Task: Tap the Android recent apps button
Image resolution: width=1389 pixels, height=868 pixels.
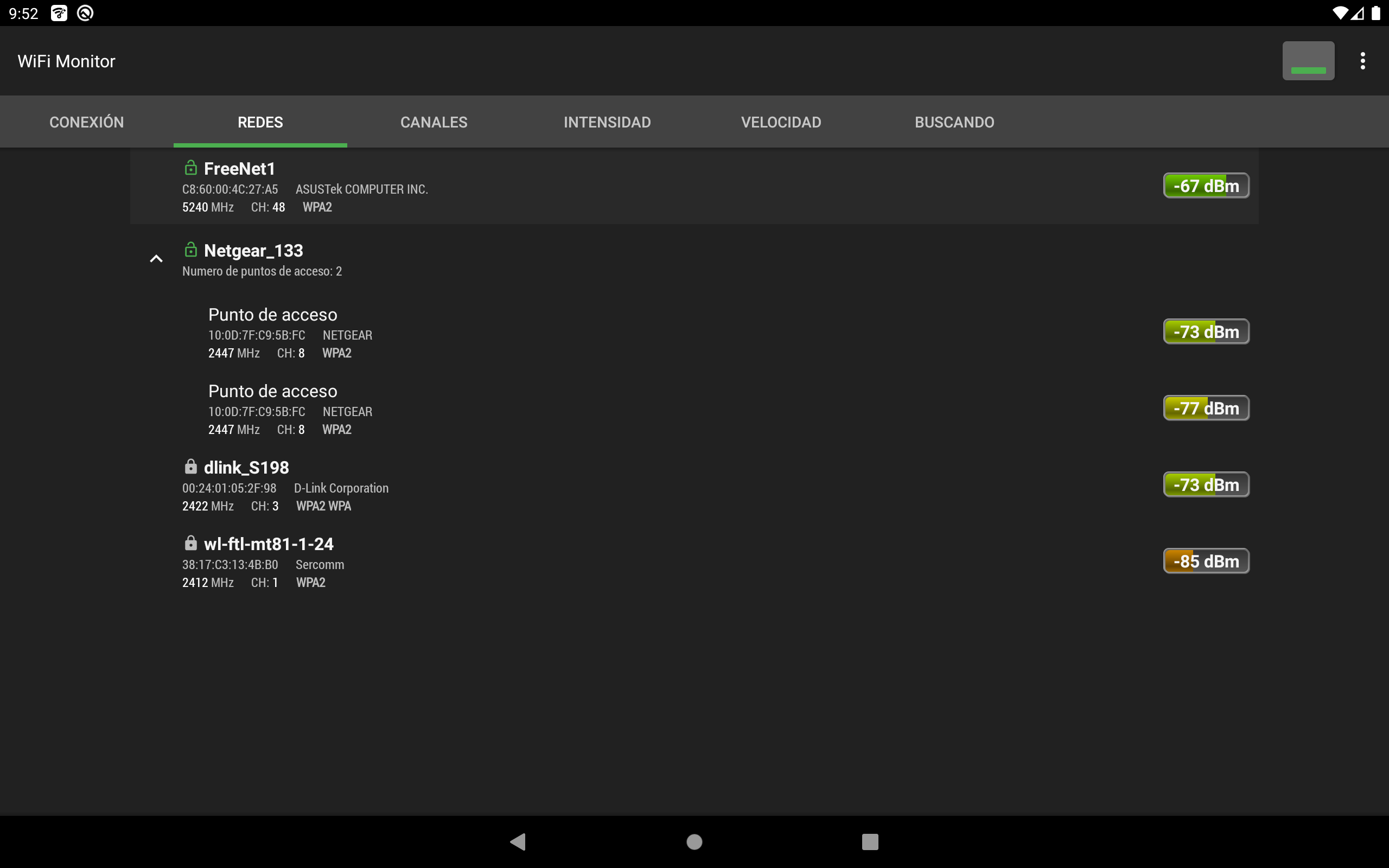Action: pyautogui.click(x=870, y=841)
